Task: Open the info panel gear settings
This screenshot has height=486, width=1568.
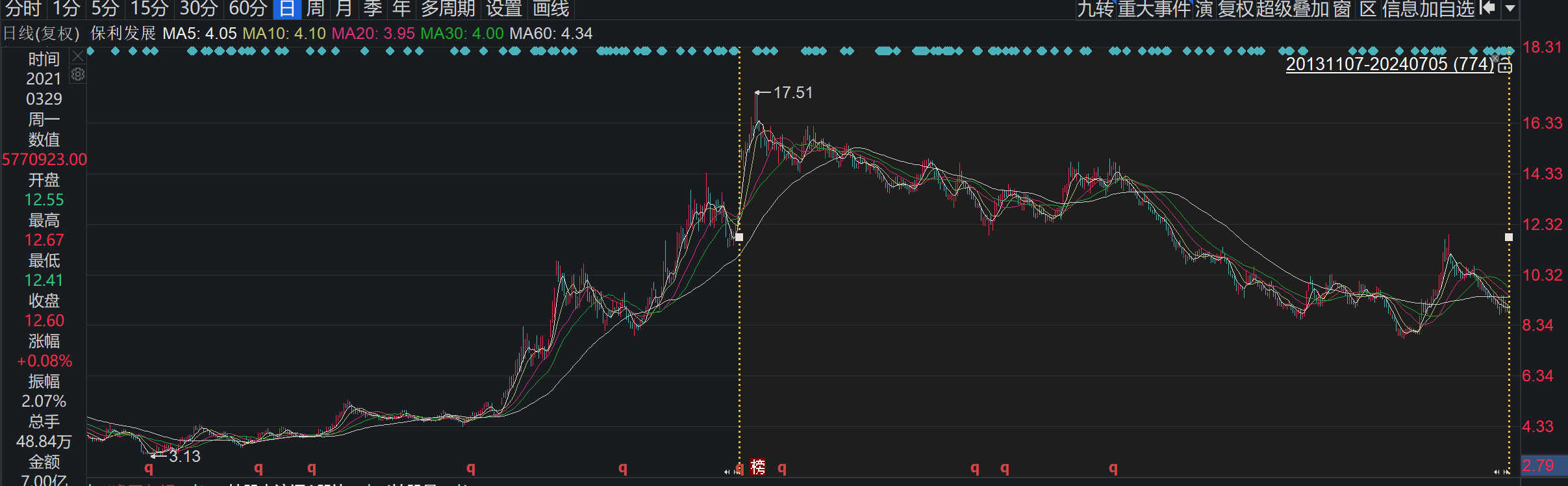Action: (78, 75)
